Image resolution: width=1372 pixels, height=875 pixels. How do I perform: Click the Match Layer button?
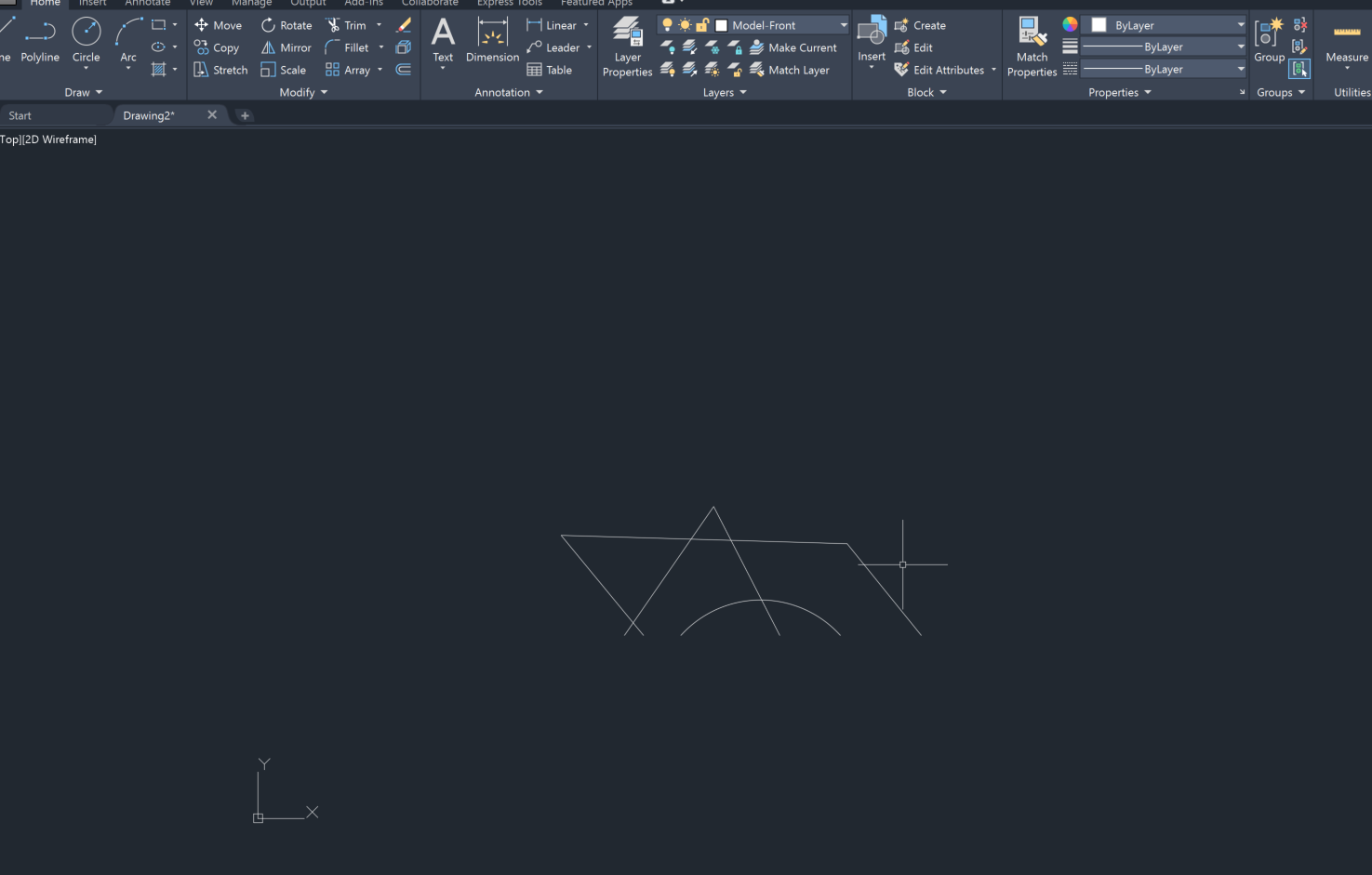792,70
